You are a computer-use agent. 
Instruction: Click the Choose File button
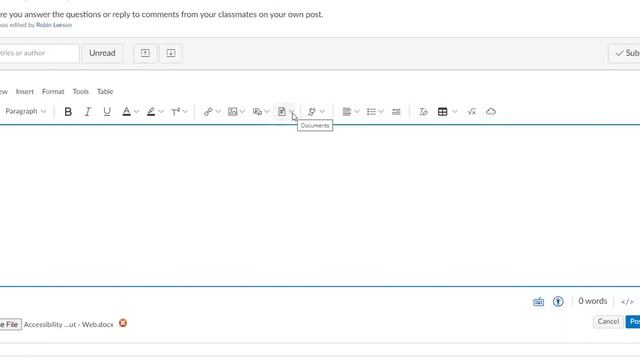click(11, 324)
